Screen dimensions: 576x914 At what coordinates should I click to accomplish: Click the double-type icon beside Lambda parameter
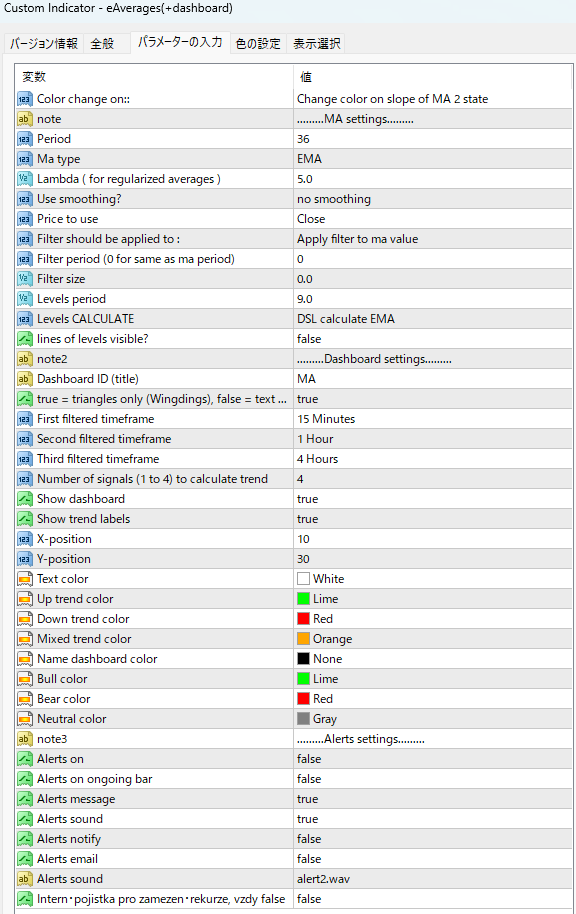coord(24,179)
